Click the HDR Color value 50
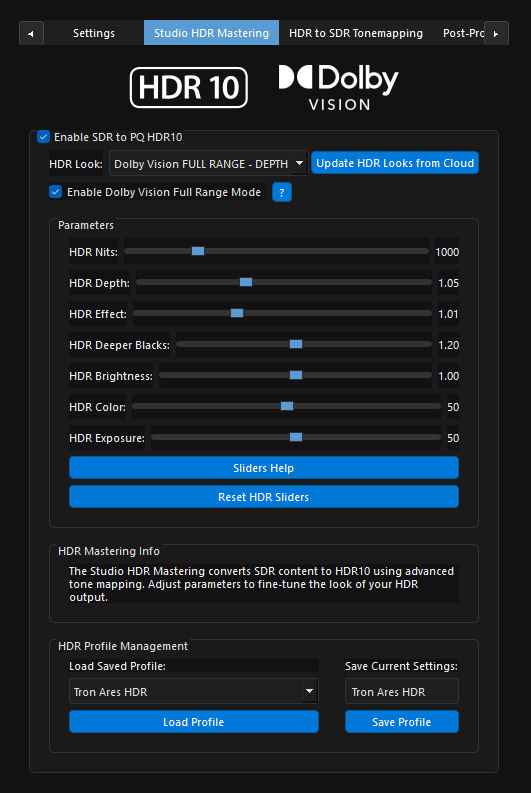 (x=453, y=407)
